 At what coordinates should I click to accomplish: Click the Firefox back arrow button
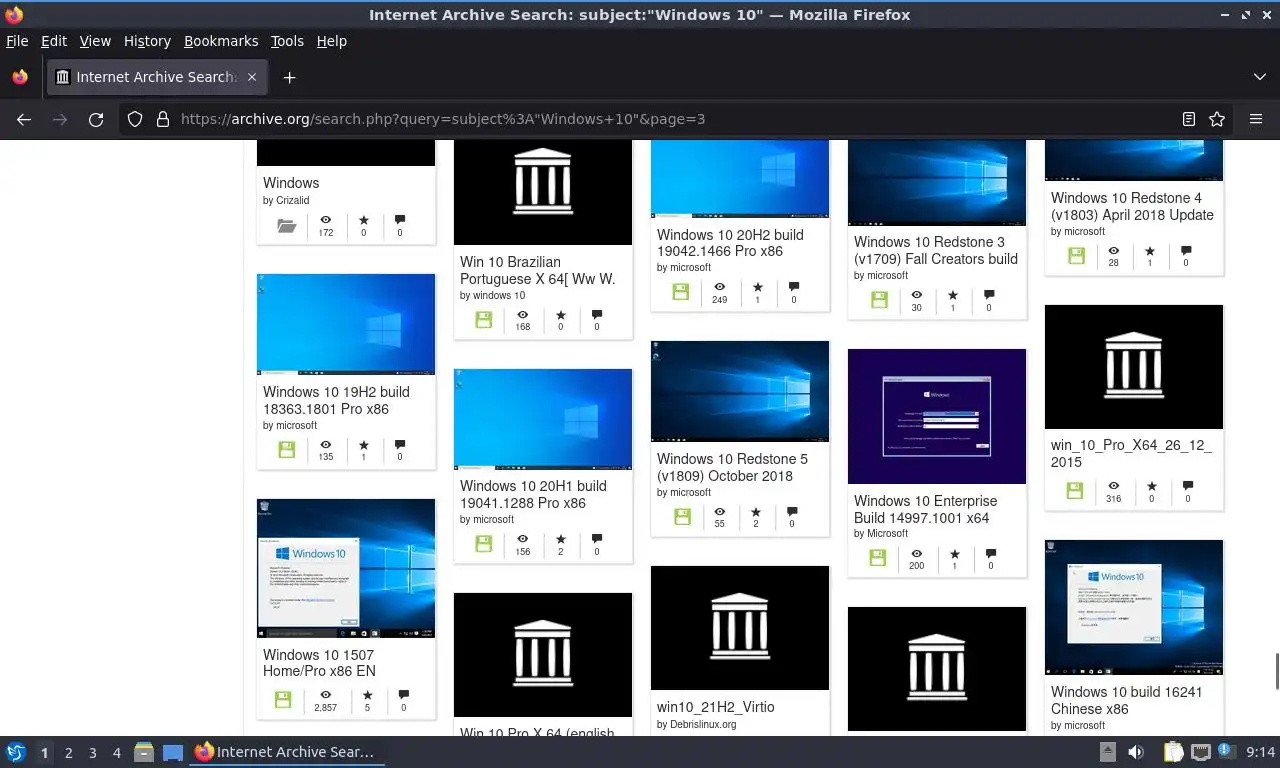[24, 119]
